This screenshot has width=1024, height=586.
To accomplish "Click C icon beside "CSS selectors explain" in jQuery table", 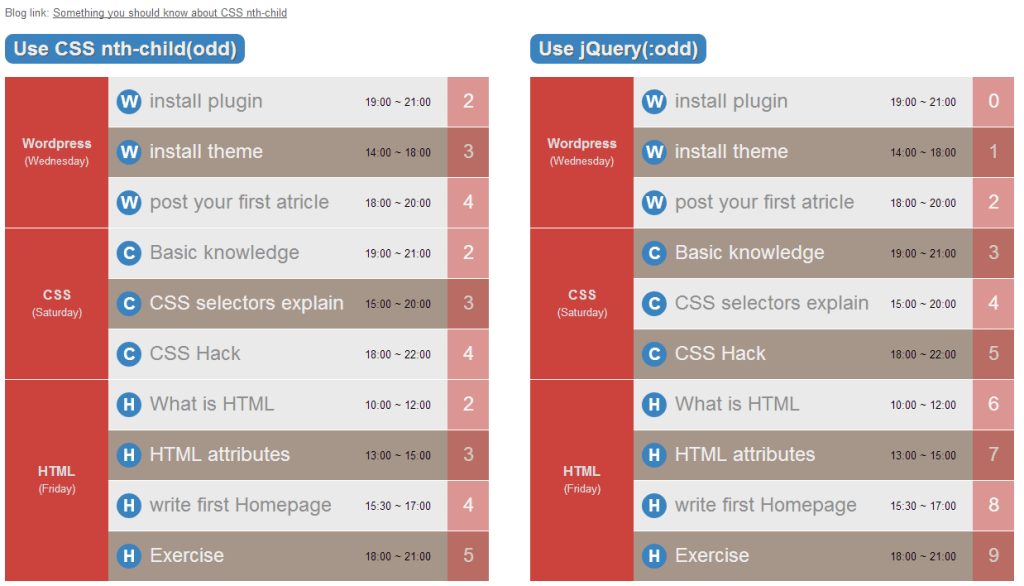I will [x=654, y=303].
